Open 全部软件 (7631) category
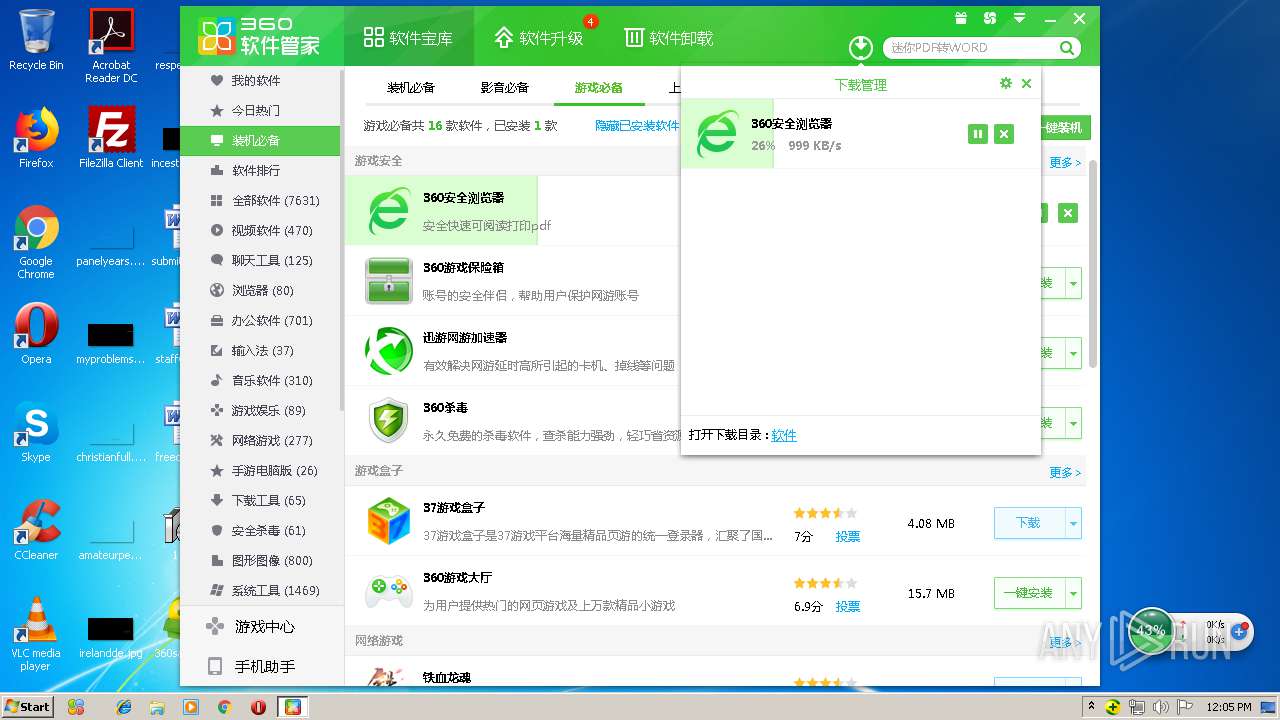The image size is (1280, 720). (x=260, y=201)
